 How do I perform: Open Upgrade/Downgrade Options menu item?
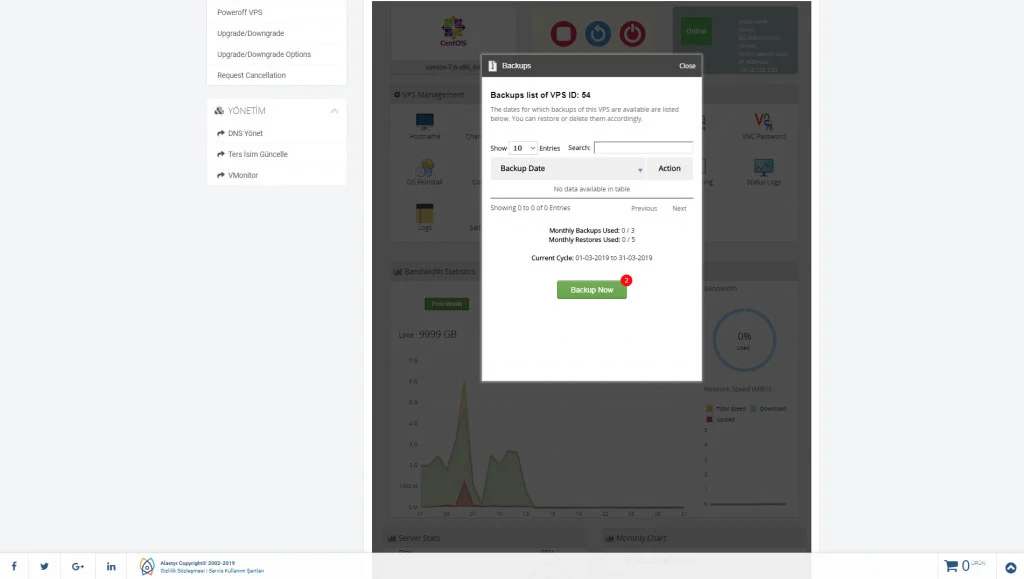point(264,54)
